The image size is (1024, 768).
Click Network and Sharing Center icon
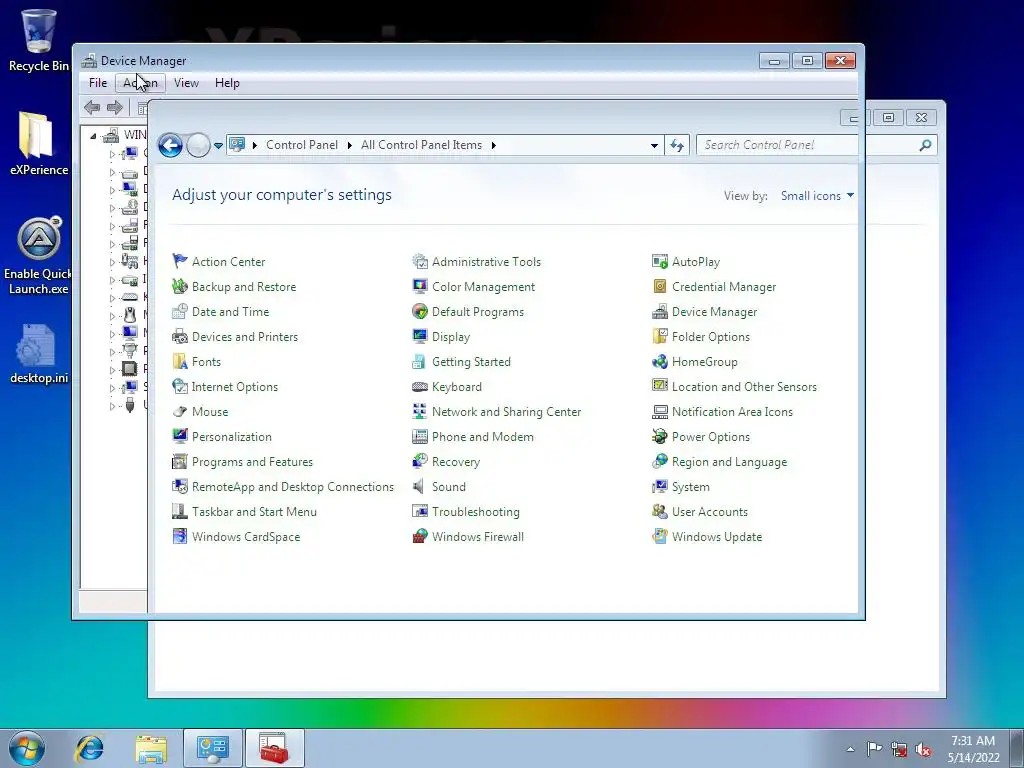(420, 412)
